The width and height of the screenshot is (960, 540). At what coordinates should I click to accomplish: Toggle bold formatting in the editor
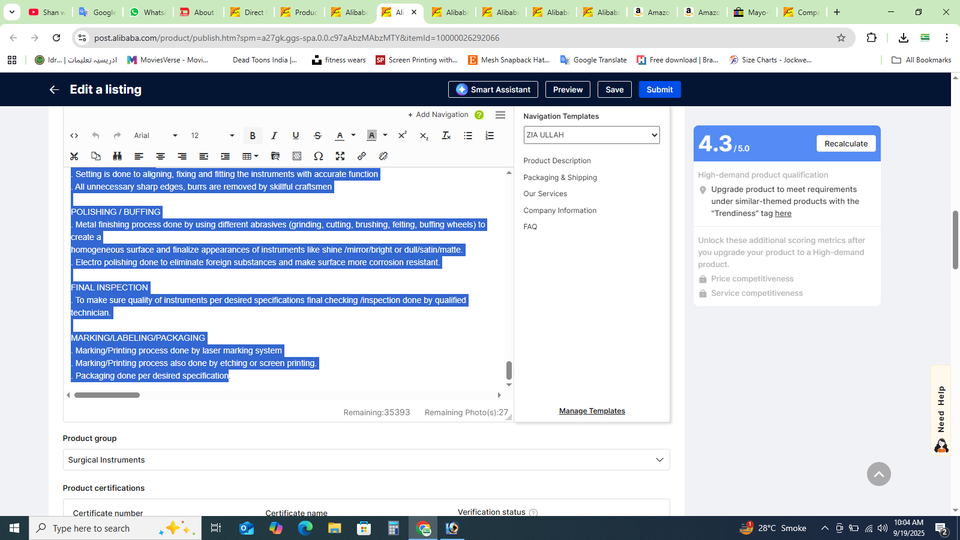(252, 136)
